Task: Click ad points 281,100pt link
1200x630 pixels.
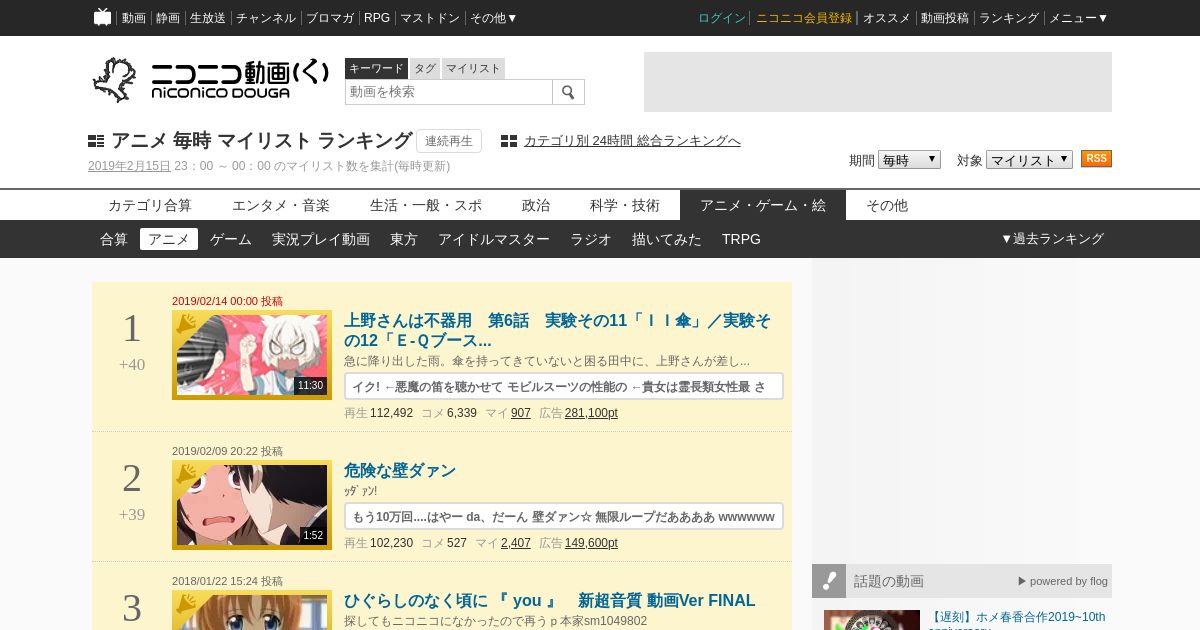Action: click(591, 413)
